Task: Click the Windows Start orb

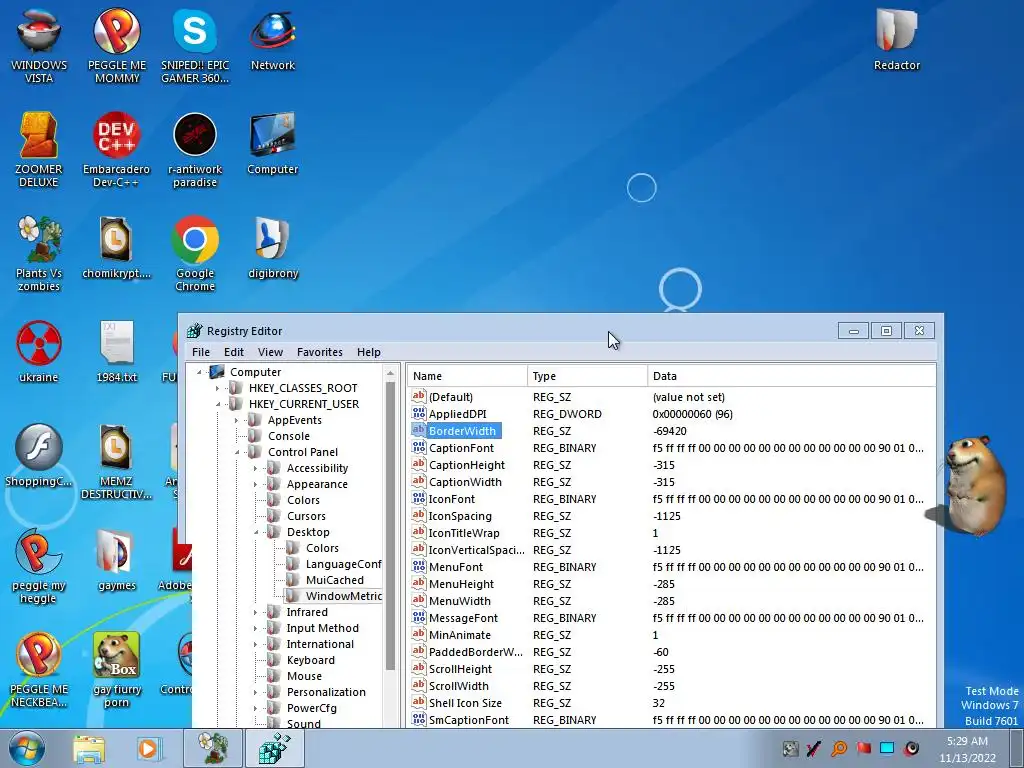Action: [26, 748]
